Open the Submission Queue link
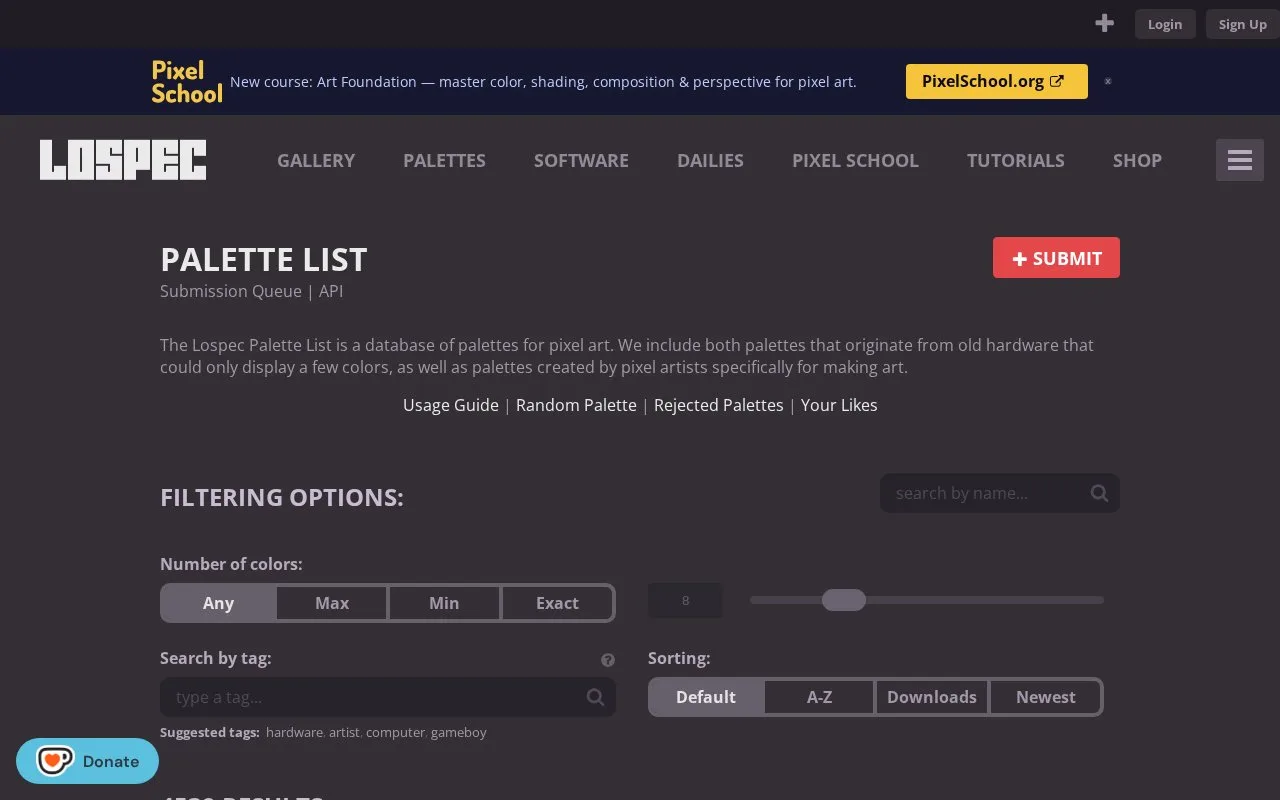Viewport: 1280px width, 800px height. pos(231,291)
